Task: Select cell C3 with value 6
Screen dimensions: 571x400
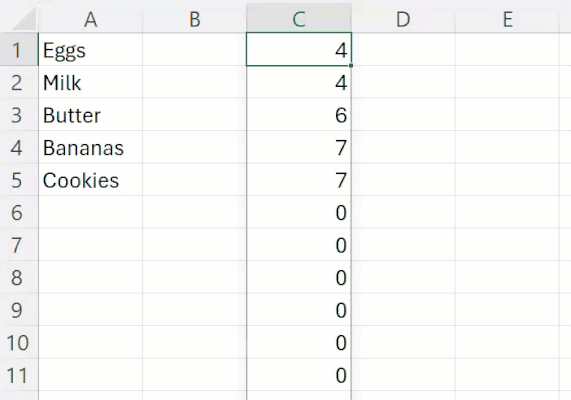Action: [299, 115]
